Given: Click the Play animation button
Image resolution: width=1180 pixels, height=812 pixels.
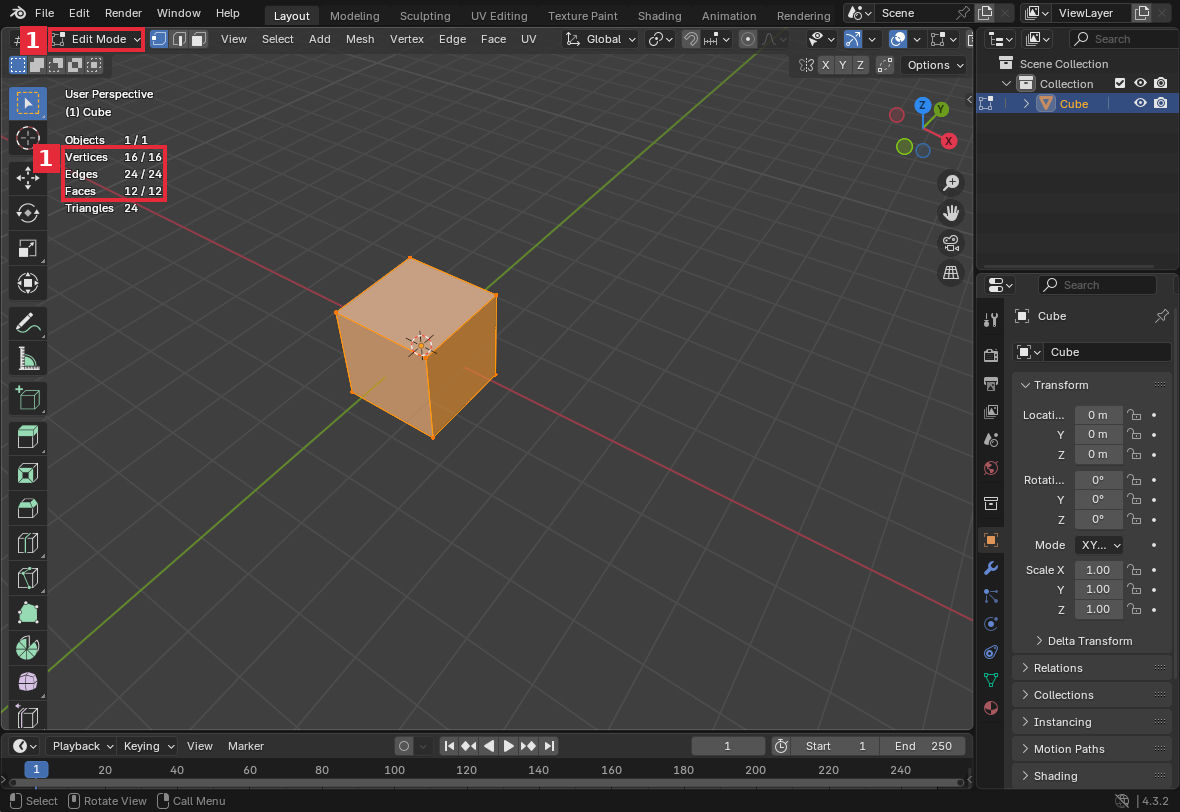Looking at the screenshot, I should [508, 747].
